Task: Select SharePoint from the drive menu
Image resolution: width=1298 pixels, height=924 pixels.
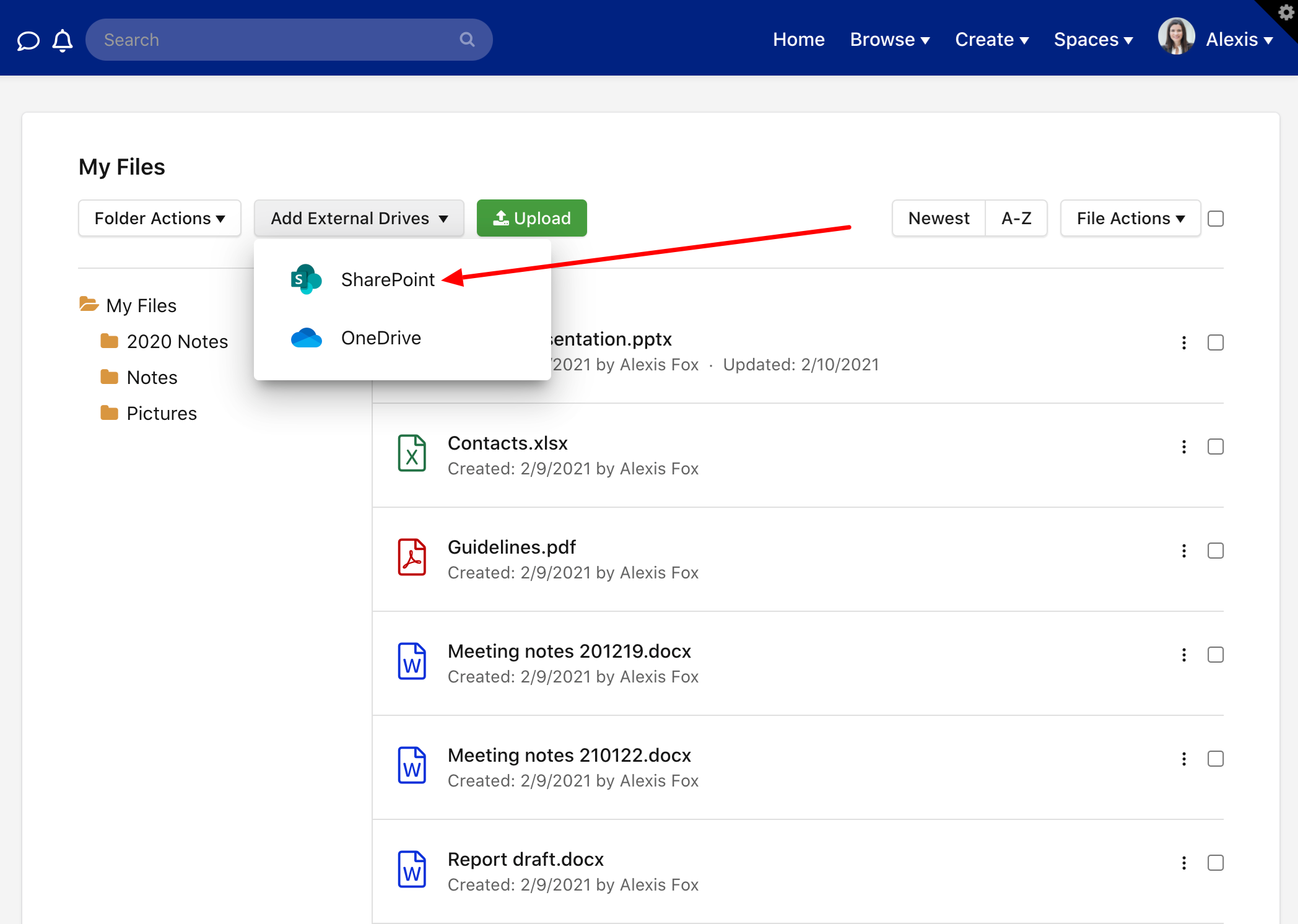Action: pyautogui.click(x=403, y=280)
